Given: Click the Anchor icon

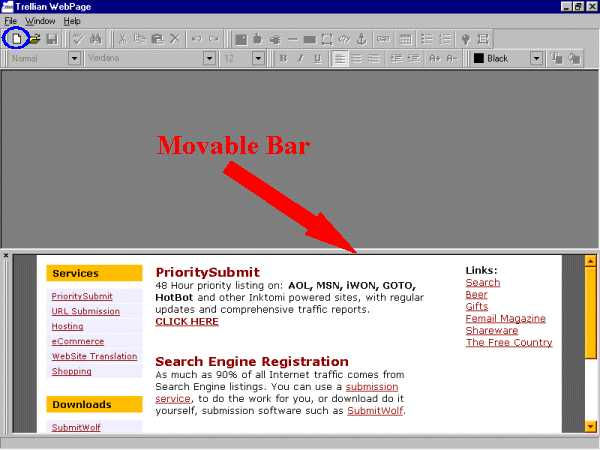Looking at the screenshot, I should (361, 39).
